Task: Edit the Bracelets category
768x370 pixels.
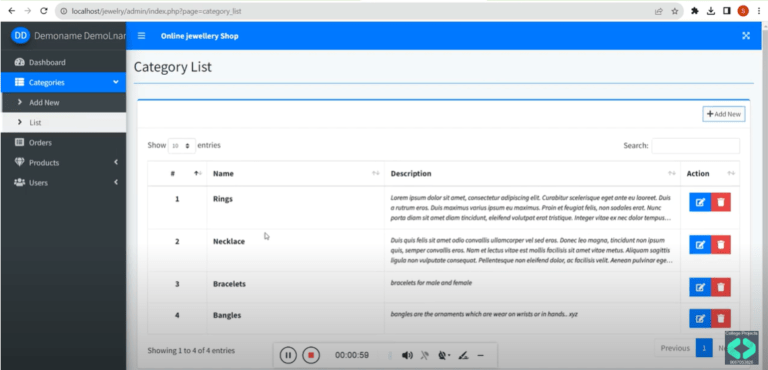Action: [700, 287]
